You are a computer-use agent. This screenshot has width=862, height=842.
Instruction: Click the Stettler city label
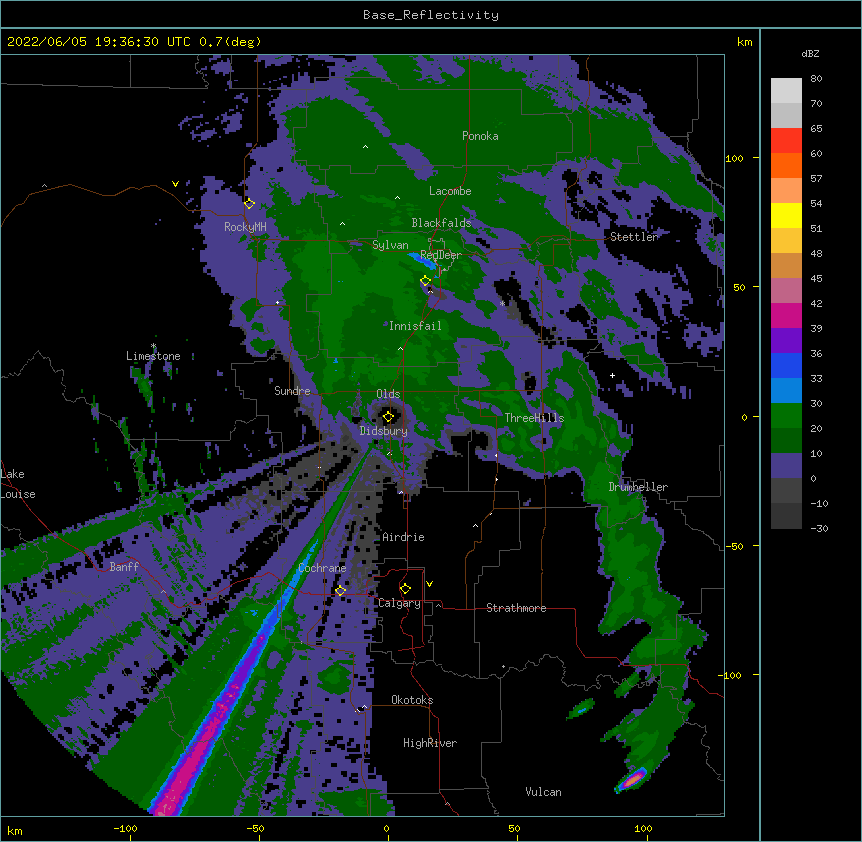pyautogui.click(x=634, y=237)
